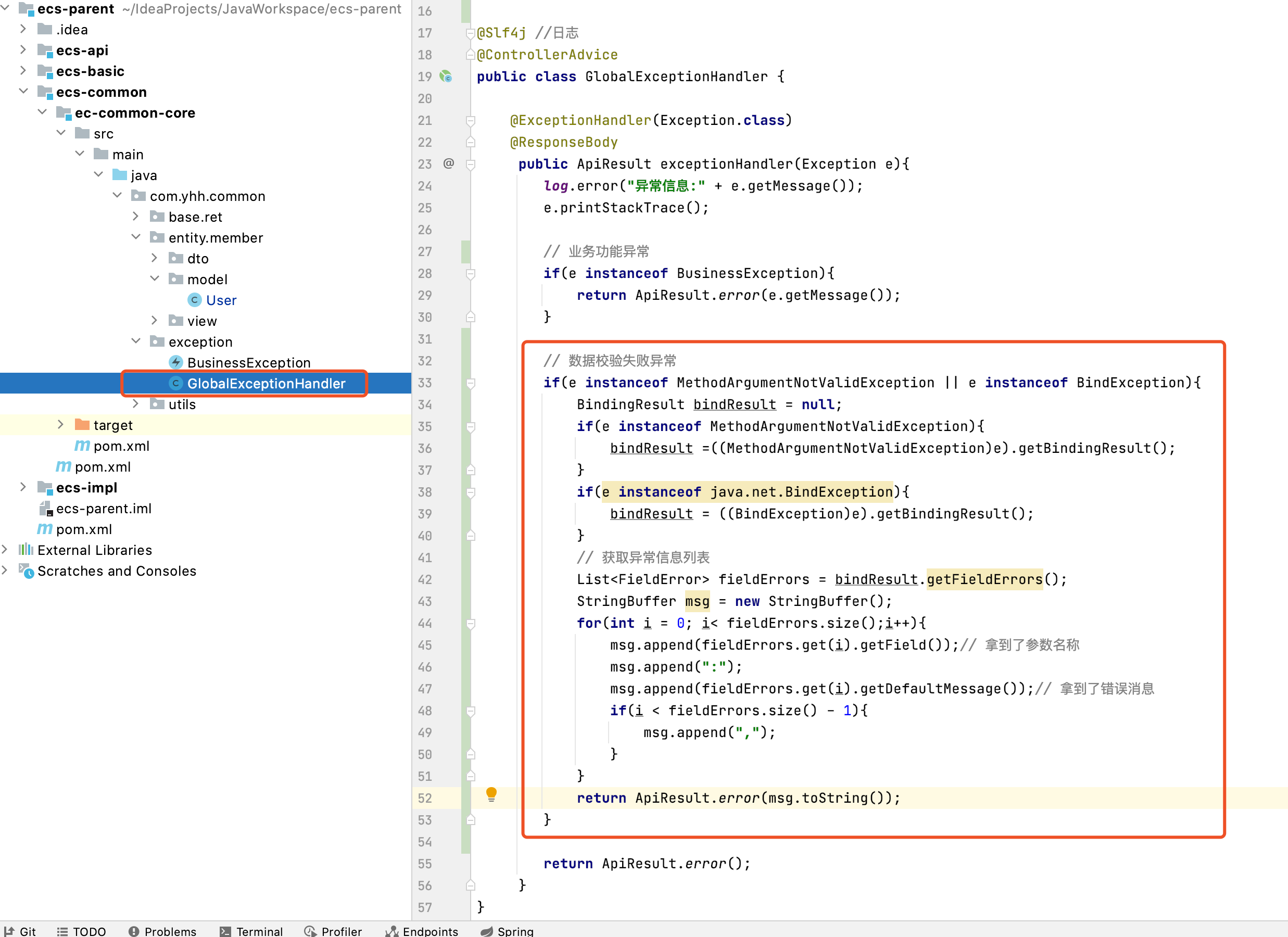Expand the dto package
This screenshot has height=937, width=1288.
pyautogui.click(x=155, y=258)
